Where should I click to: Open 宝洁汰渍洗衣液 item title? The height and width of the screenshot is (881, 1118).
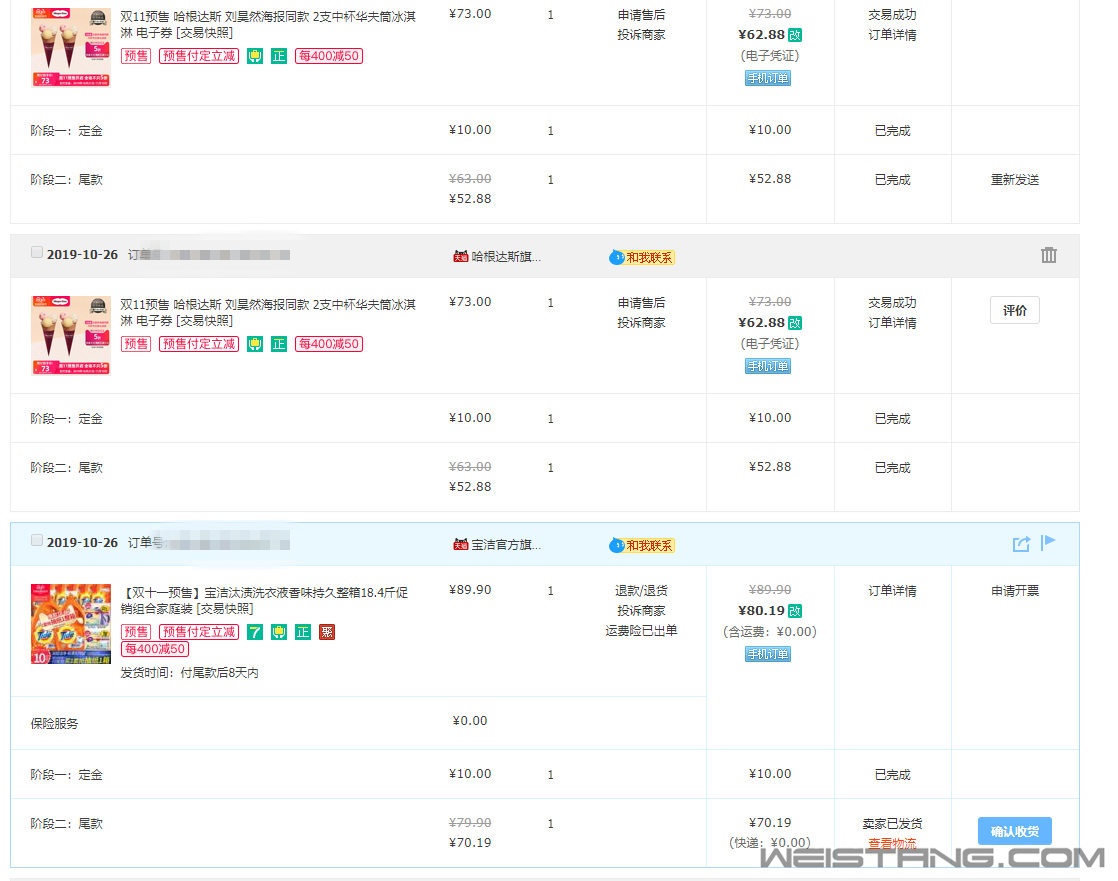pos(265,601)
